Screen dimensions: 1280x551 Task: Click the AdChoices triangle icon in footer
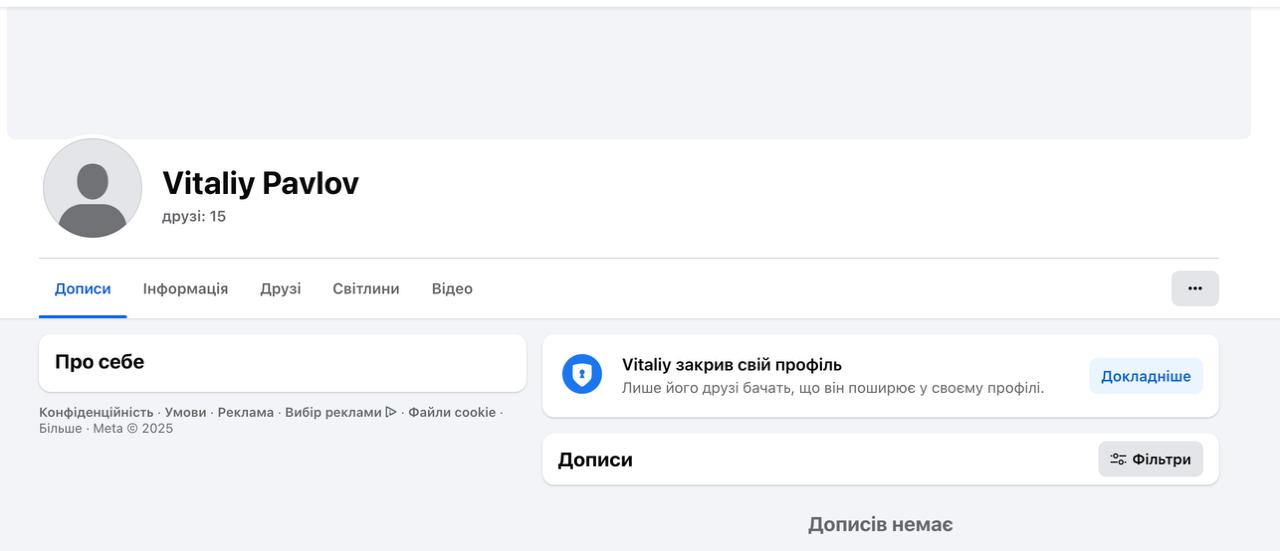(x=391, y=412)
